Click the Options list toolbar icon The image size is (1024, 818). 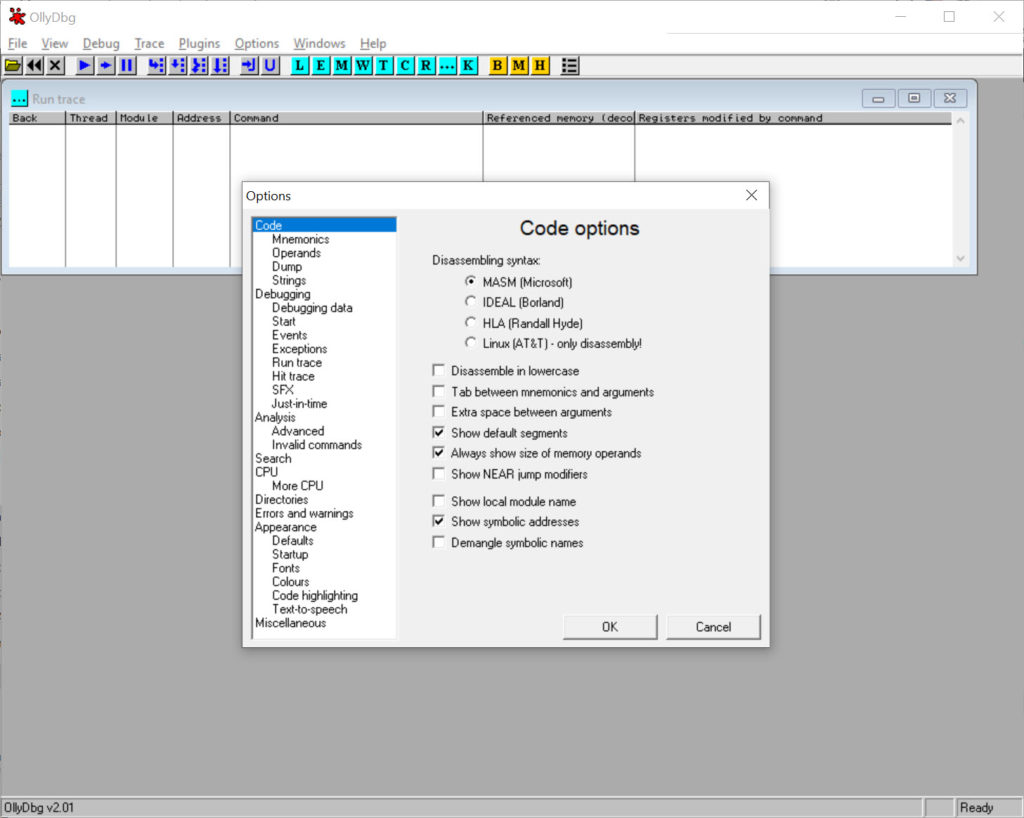click(x=569, y=65)
